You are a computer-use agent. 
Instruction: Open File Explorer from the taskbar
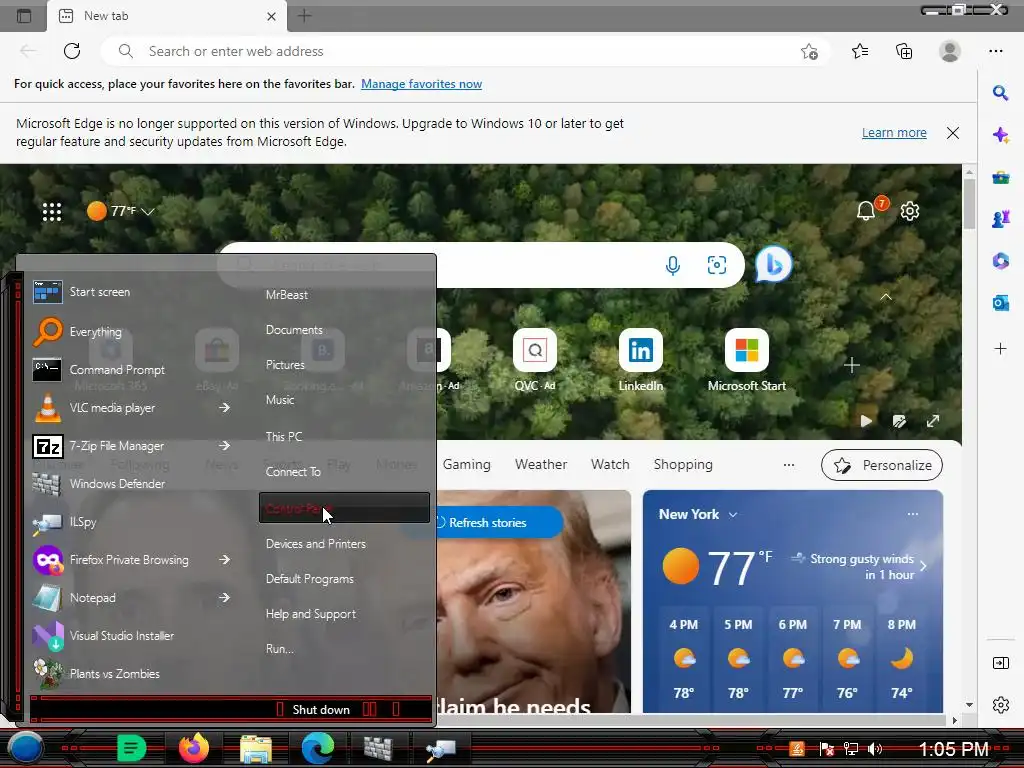click(x=256, y=749)
